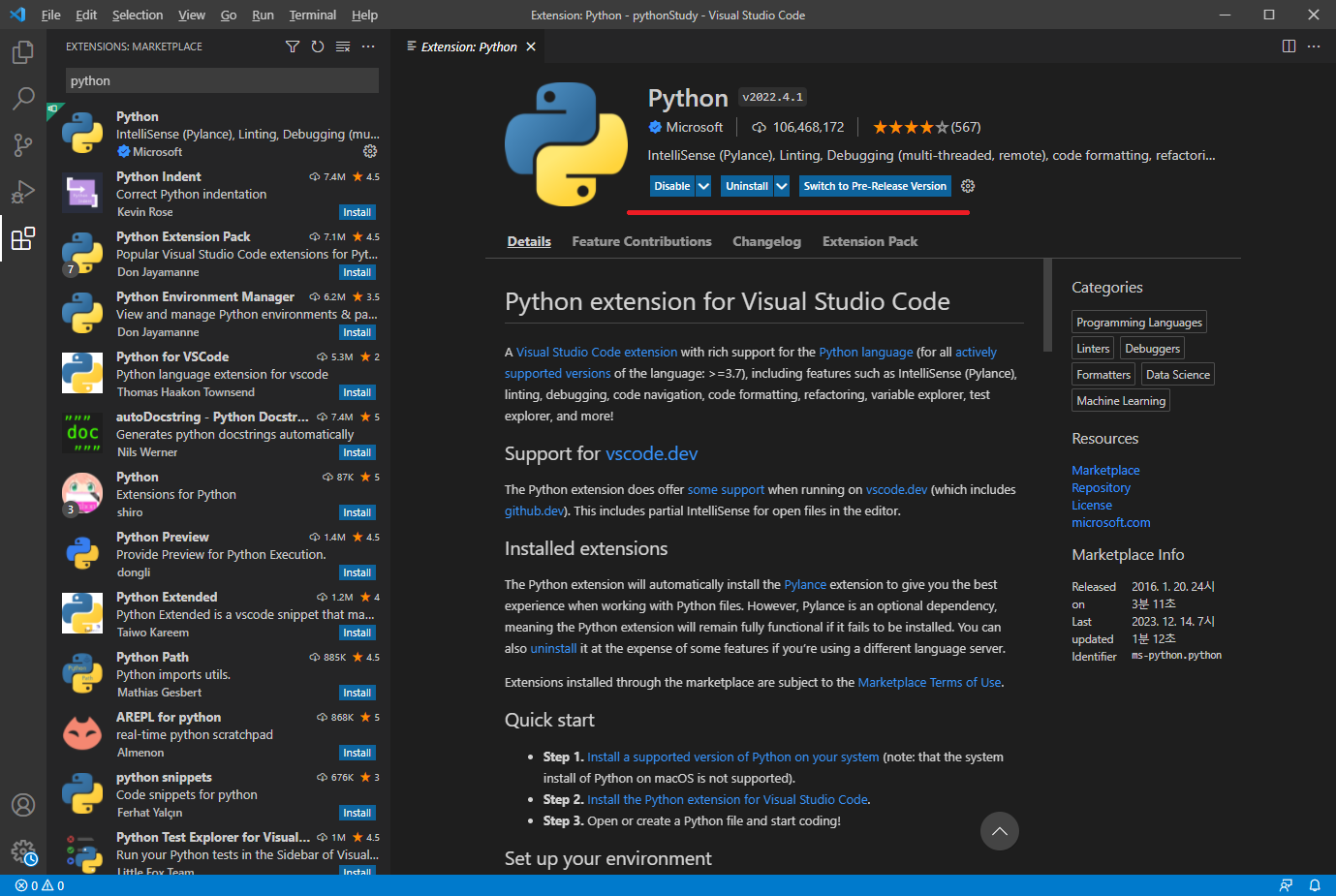Screen dimensions: 1336x896
Task: Open the manage gear for installed Python extension
Action: pos(370,151)
